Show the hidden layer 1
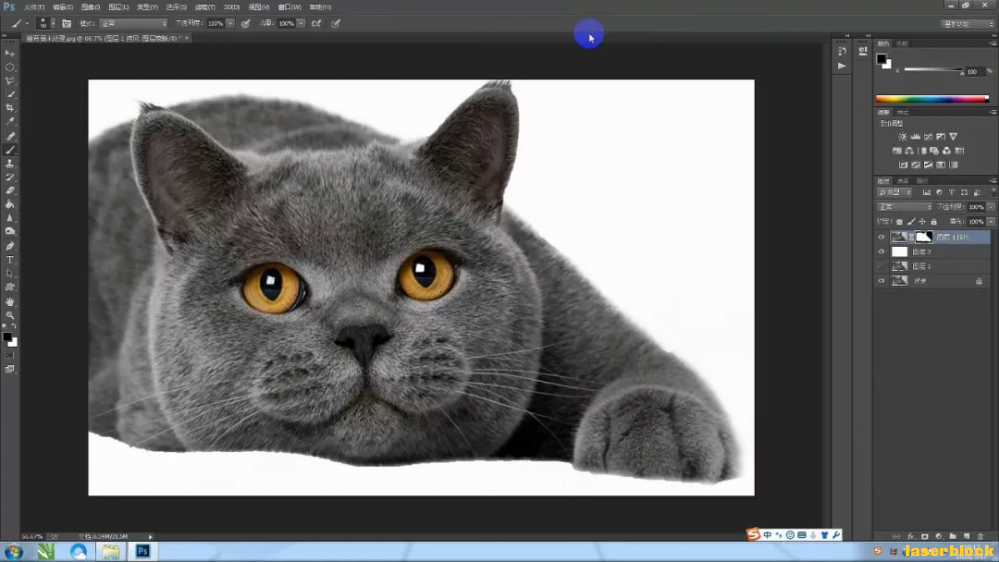The width and height of the screenshot is (999, 562). [x=881, y=266]
